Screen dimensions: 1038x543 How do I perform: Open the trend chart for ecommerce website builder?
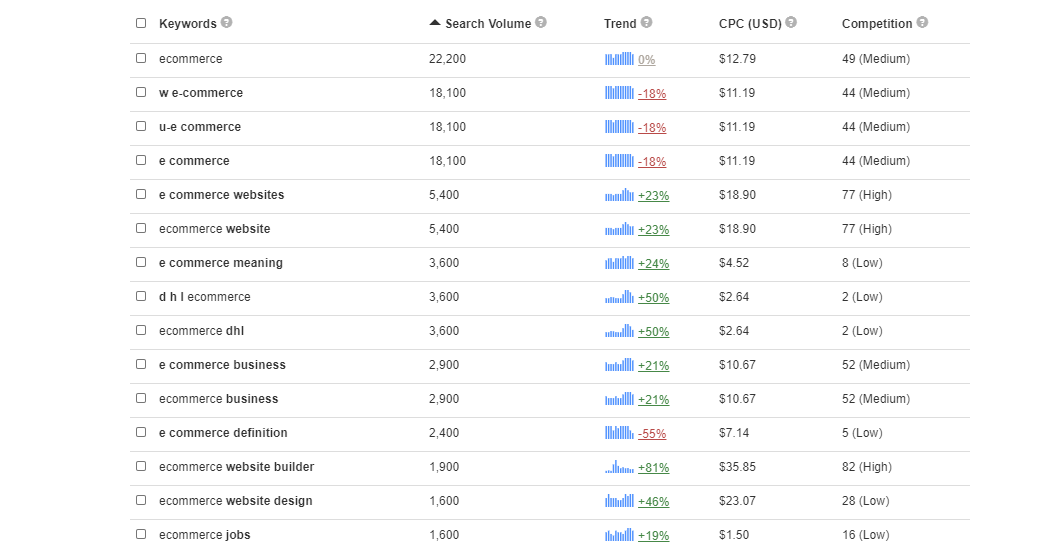[x=619, y=467]
